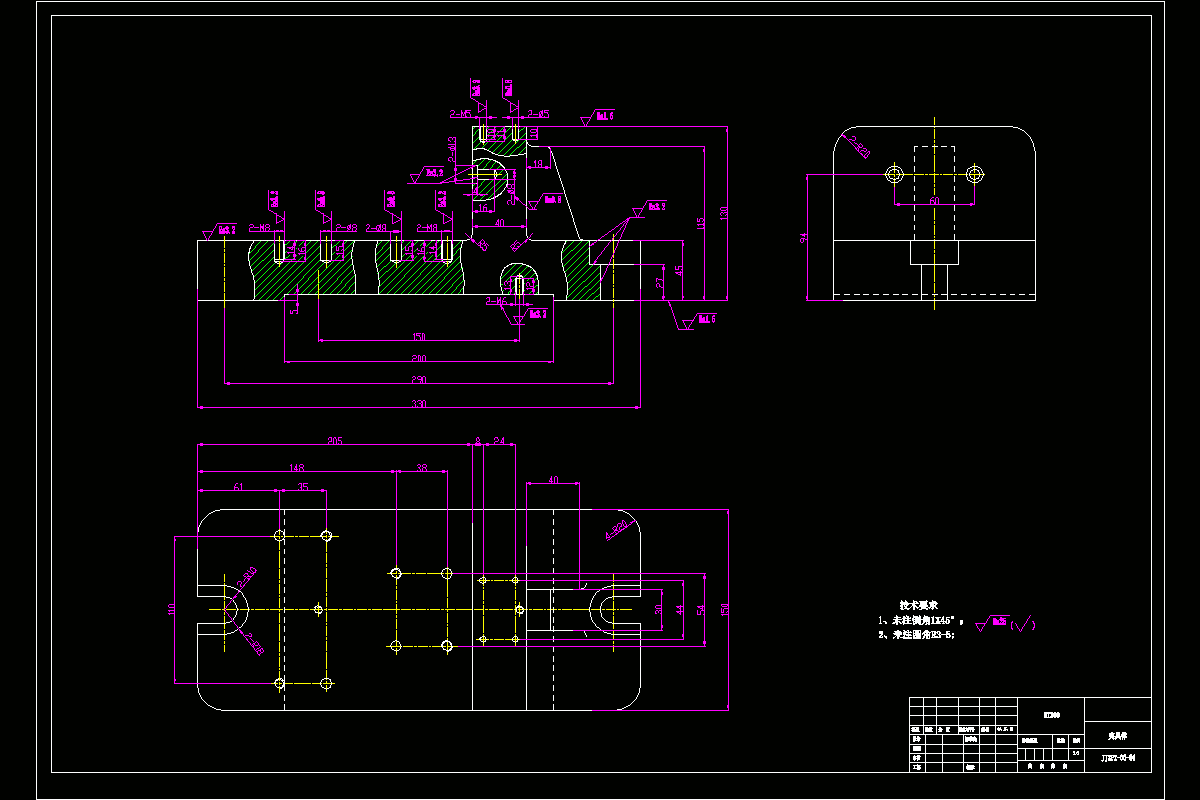Click the 38 dimension text
The width and height of the screenshot is (1200, 800).
pos(421,467)
